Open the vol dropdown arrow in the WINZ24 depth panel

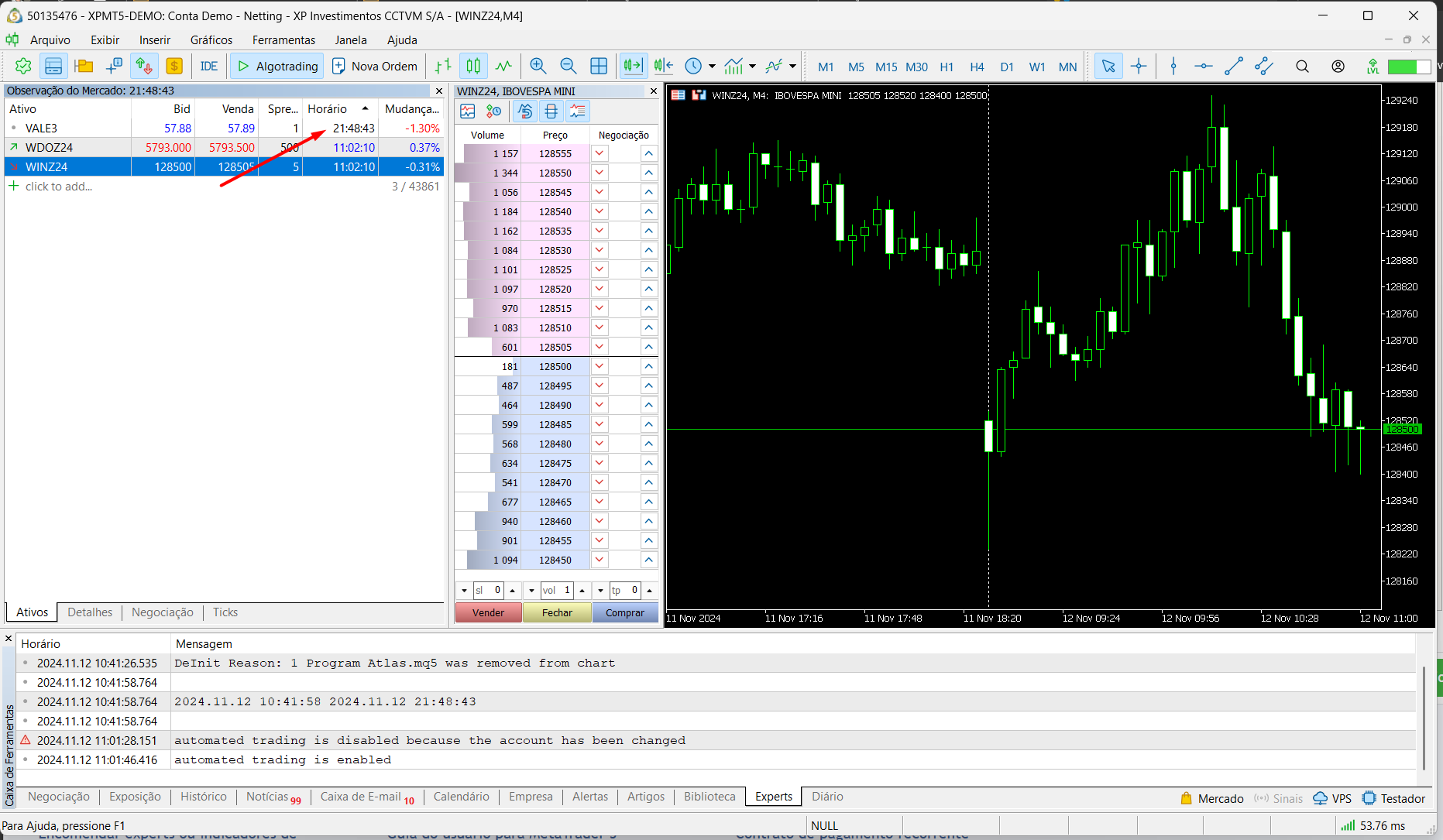(531, 591)
